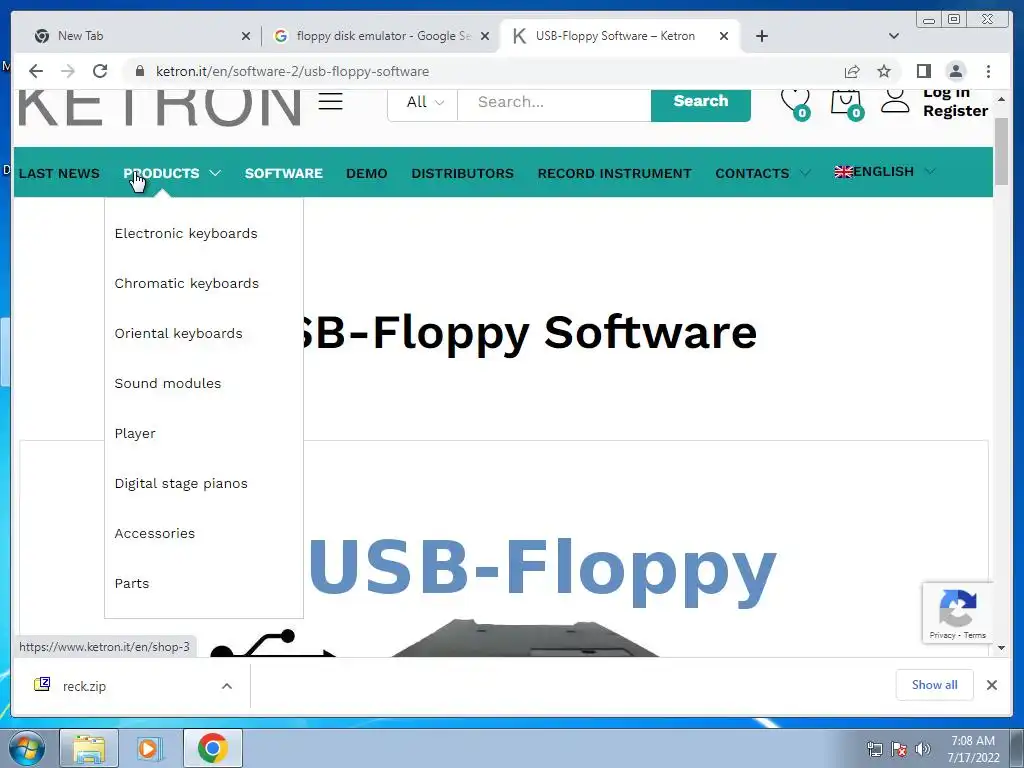Open a new browser tab
The width and height of the screenshot is (1024, 768).
coord(761,36)
